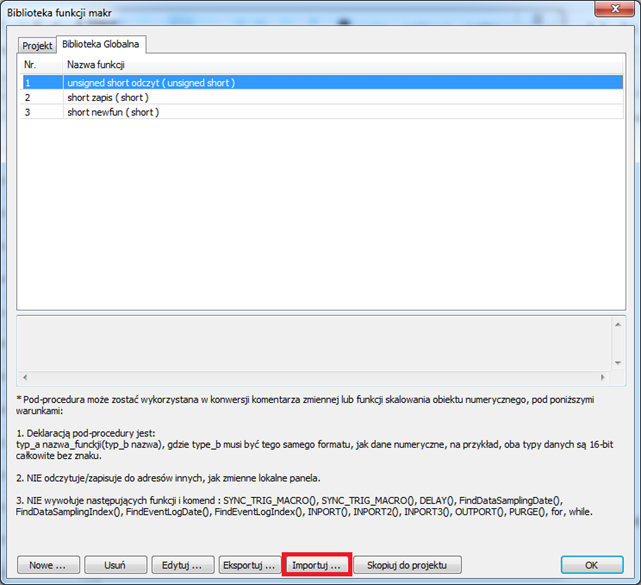This screenshot has height=585, width=641.
Task: Click the preview pane scroll left arrow
Action: click(x=25, y=377)
